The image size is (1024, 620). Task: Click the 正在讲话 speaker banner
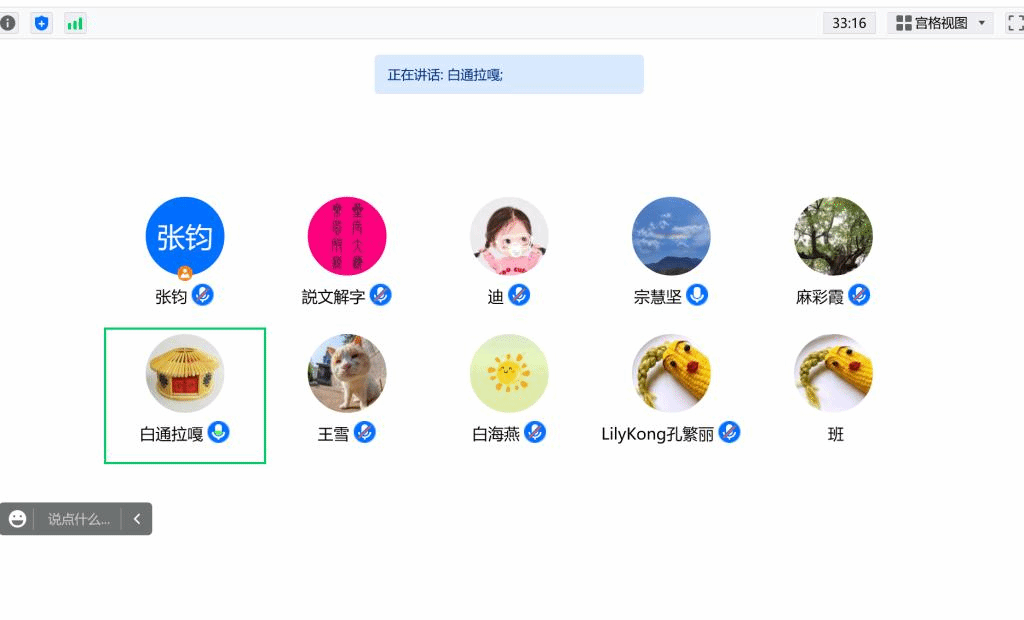(509, 75)
